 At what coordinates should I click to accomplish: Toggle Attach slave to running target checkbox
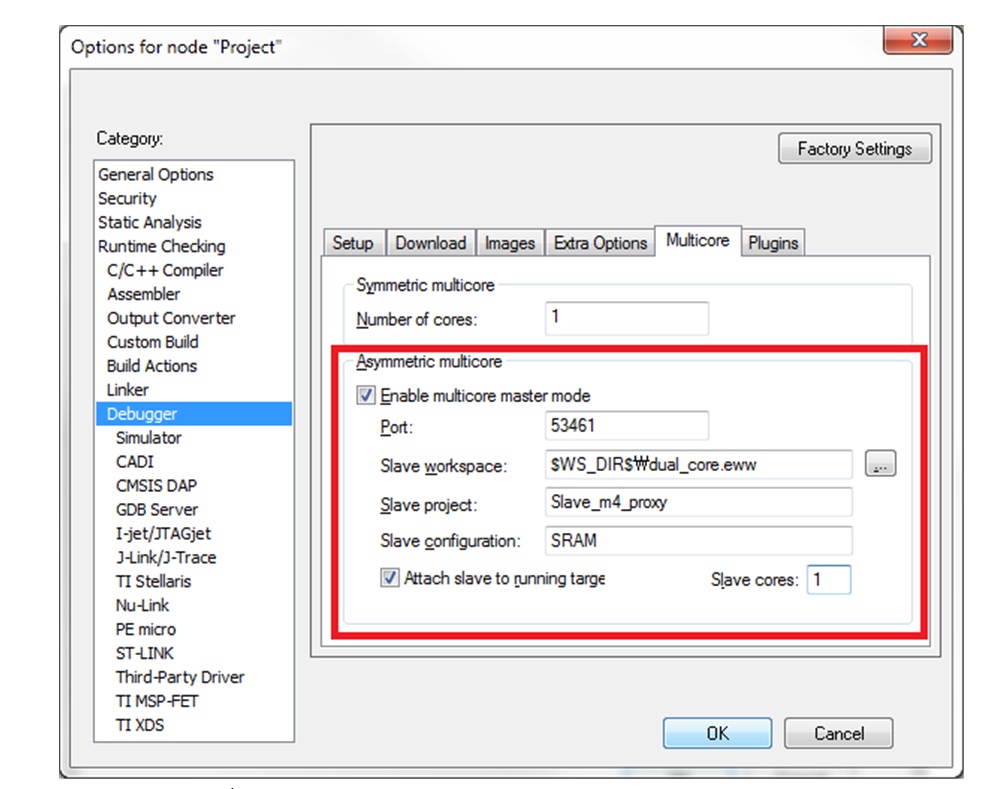coord(390,578)
